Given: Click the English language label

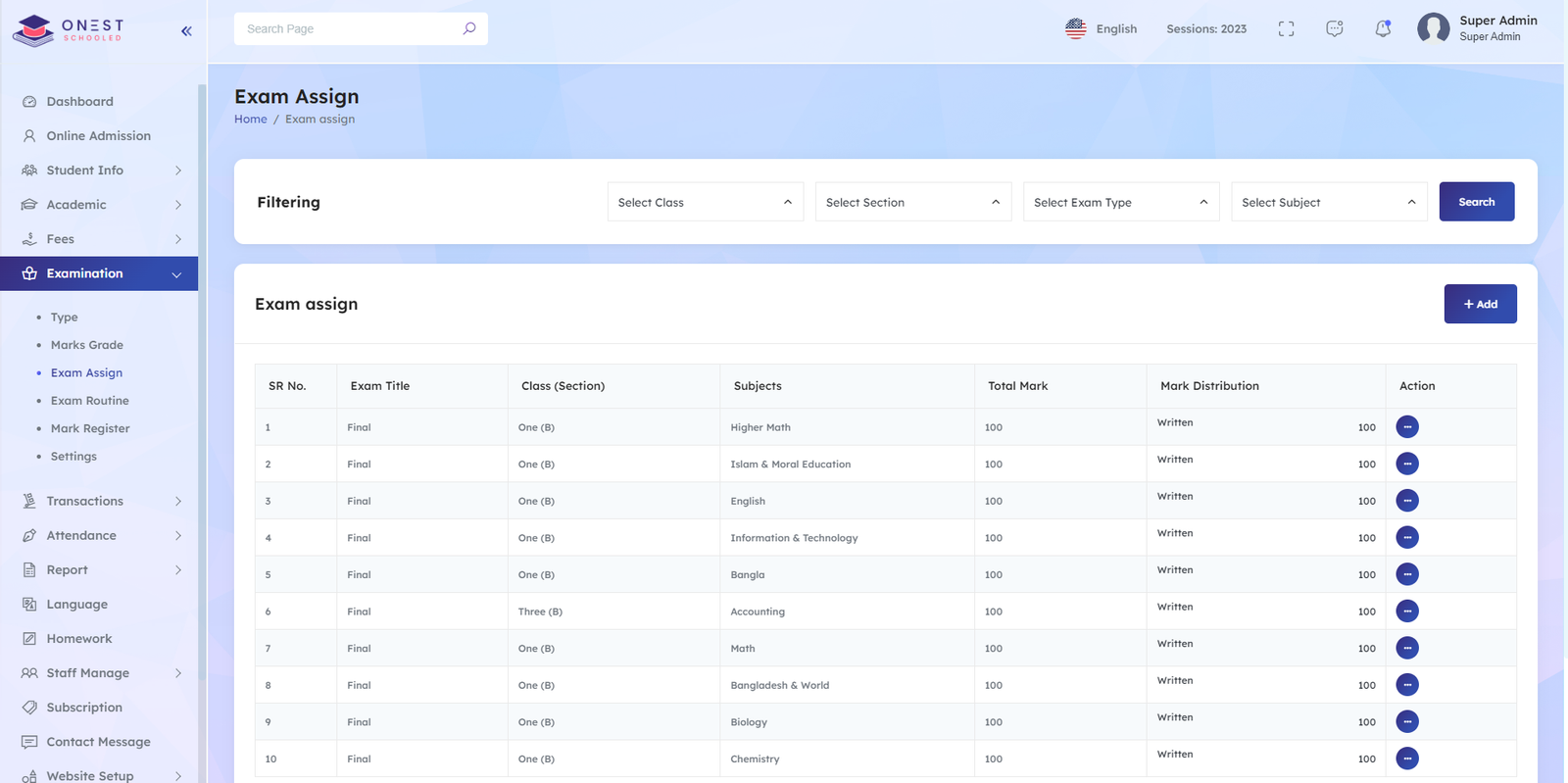Looking at the screenshot, I should tap(1116, 29).
